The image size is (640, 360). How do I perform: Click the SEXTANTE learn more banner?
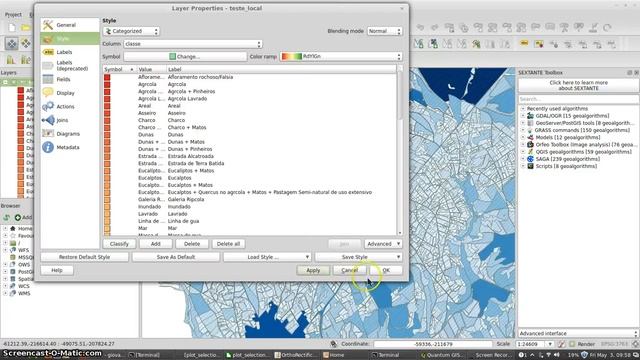click(x=578, y=85)
